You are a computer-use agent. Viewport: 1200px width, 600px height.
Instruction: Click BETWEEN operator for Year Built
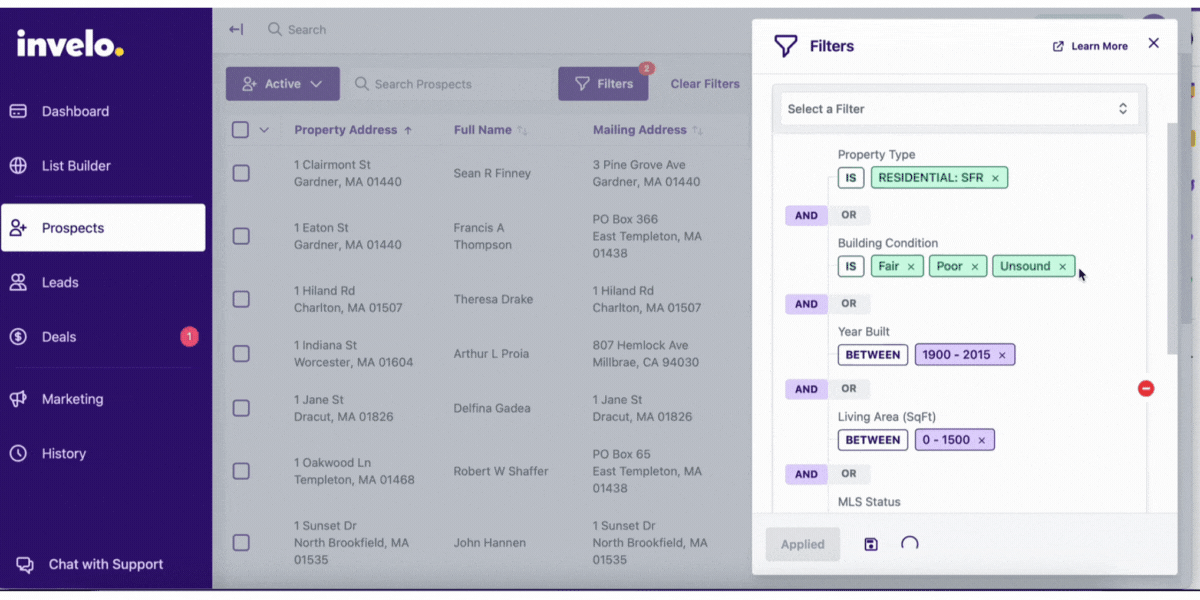coord(873,355)
